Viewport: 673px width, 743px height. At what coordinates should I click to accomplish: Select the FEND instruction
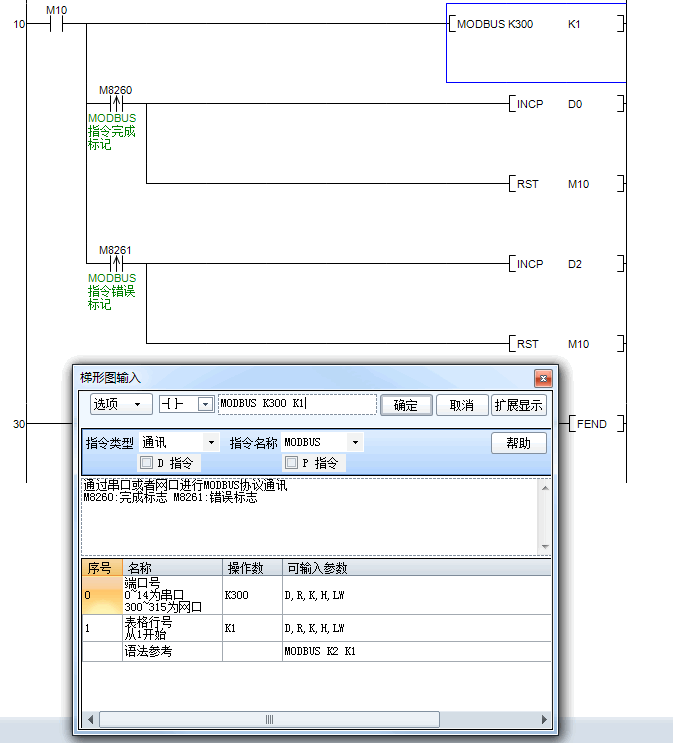pos(597,424)
